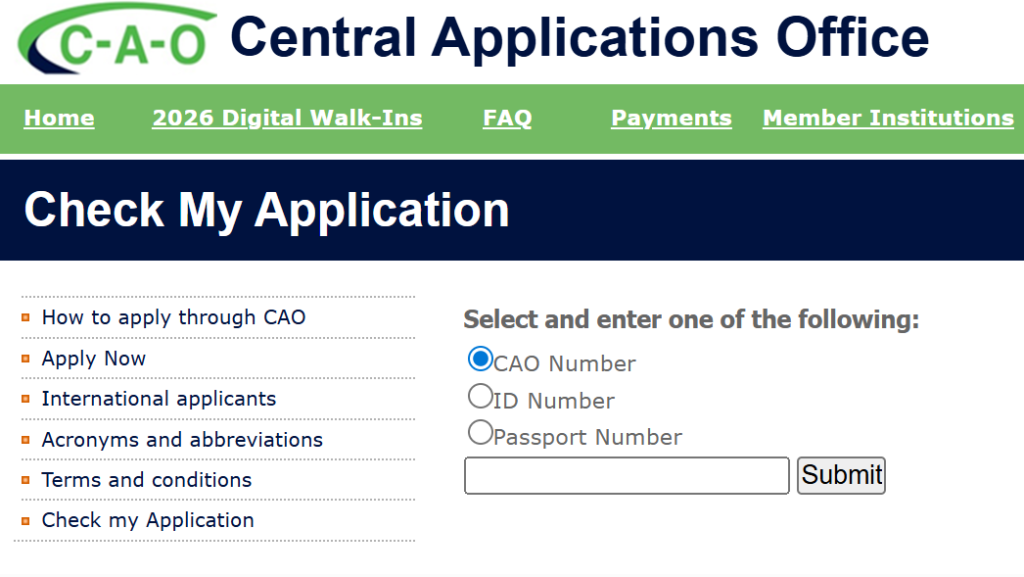1024x577 pixels.
Task: Click the bullet icon next to Check my Application
Action: (25, 520)
